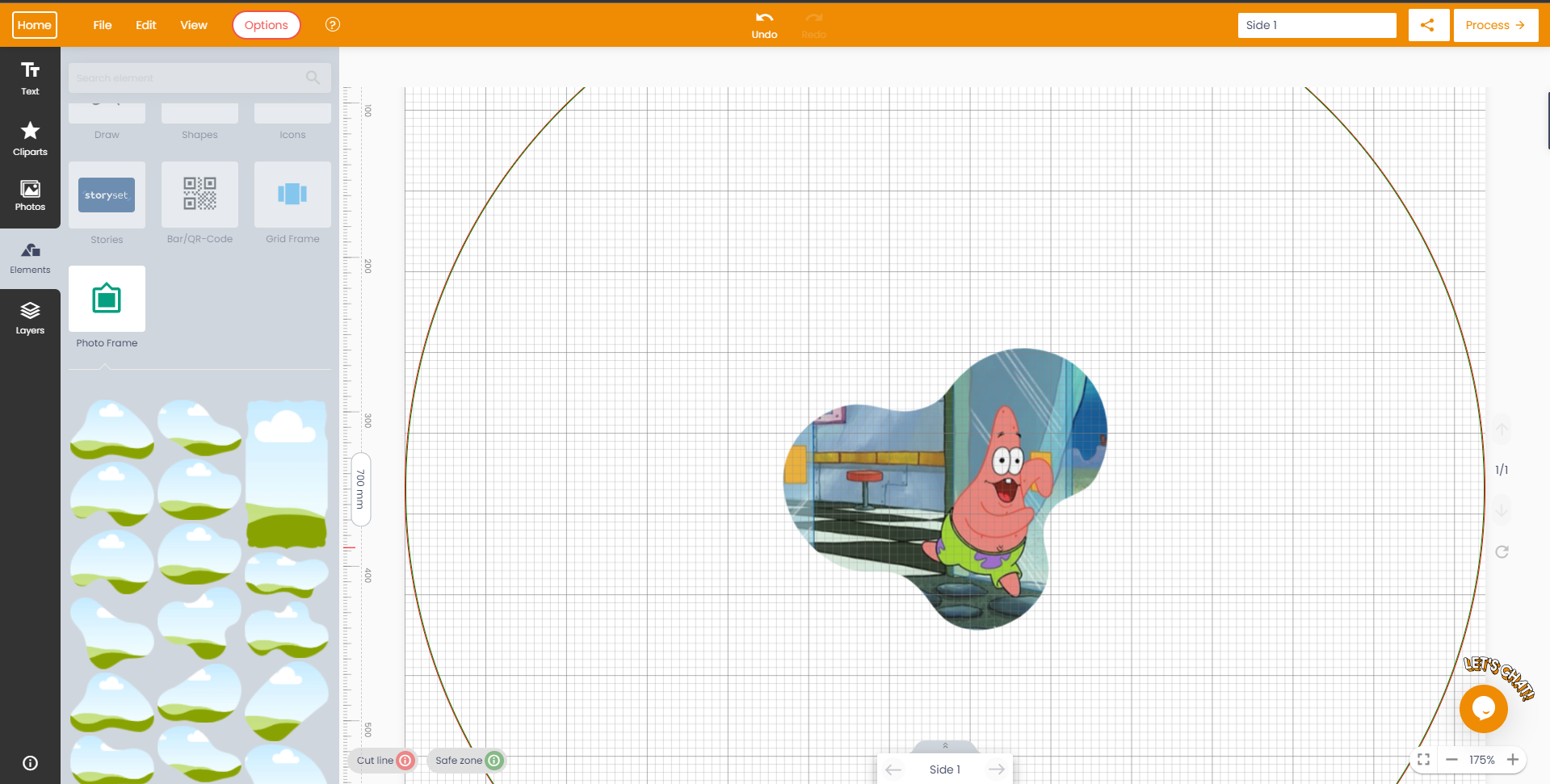The width and height of the screenshot is (1550, 784).
Task: Open the Options menu
Action: point(267,25)
